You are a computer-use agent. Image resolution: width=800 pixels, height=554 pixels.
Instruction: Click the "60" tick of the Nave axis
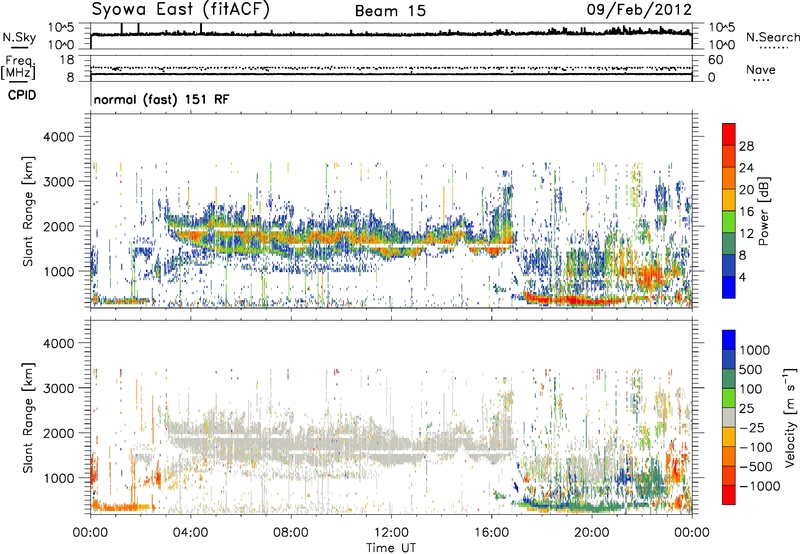click(716, 60)
